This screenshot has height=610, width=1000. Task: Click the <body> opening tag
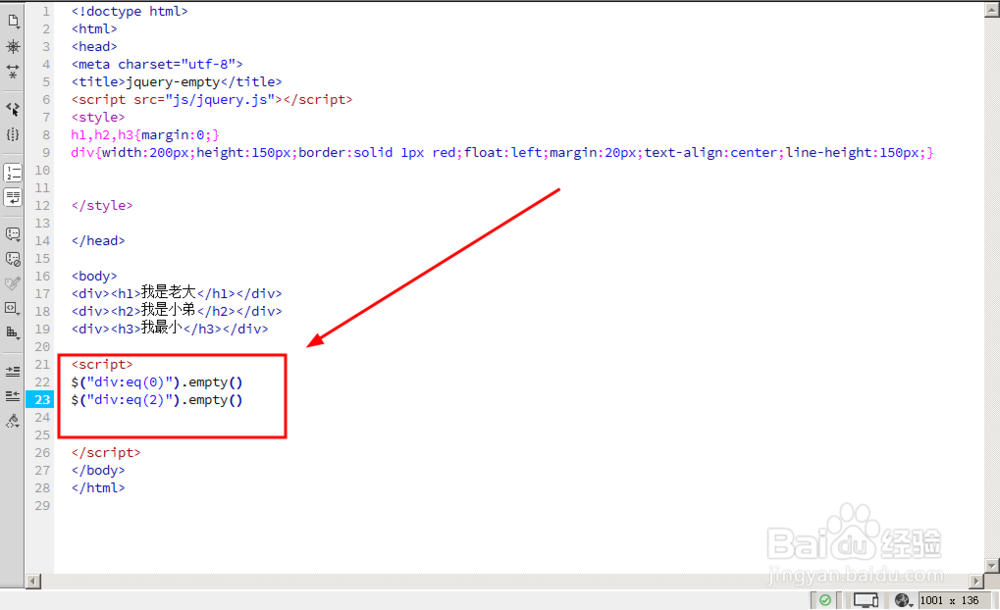94,276
